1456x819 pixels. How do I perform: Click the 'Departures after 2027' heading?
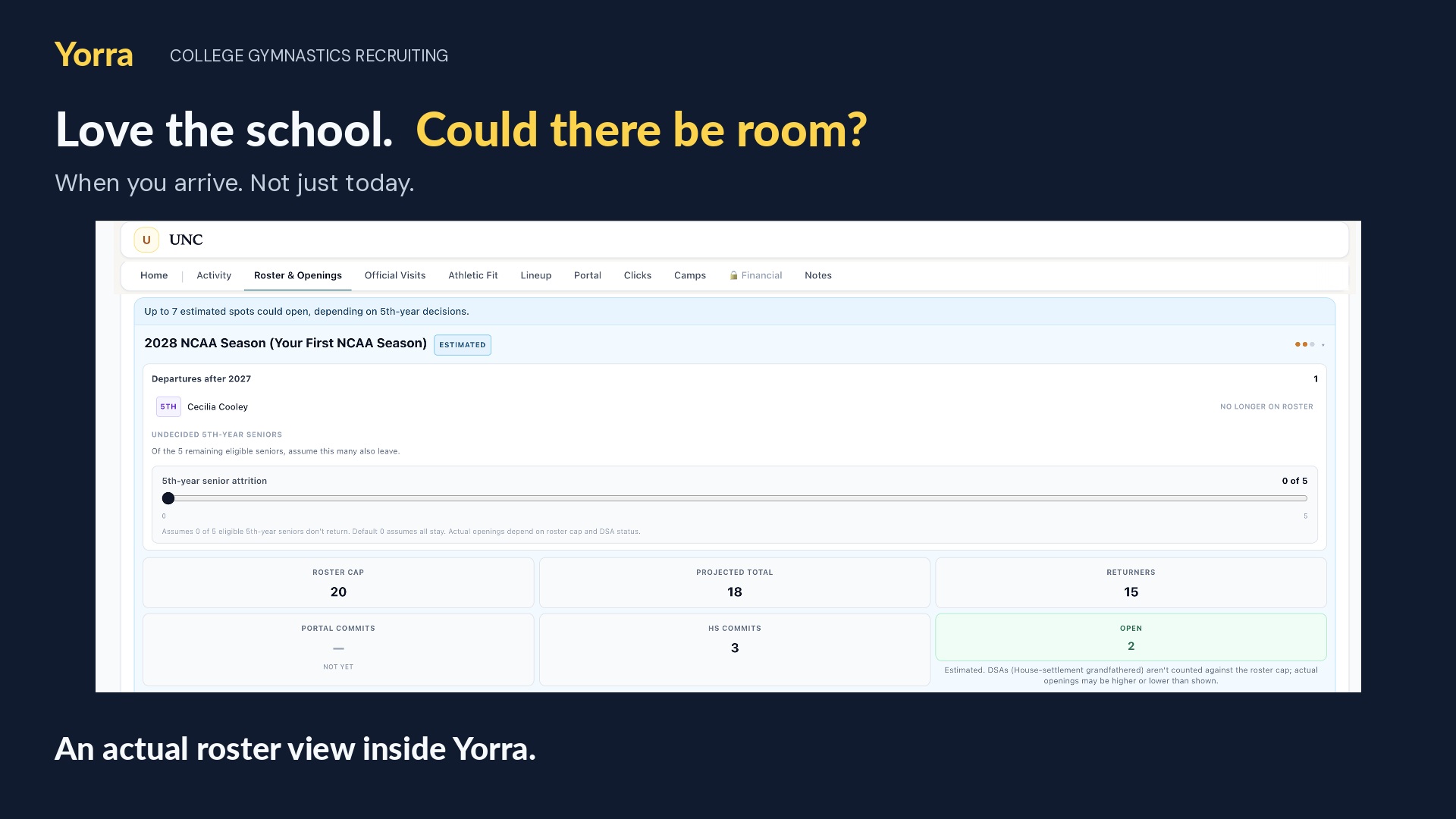point(201,379)
